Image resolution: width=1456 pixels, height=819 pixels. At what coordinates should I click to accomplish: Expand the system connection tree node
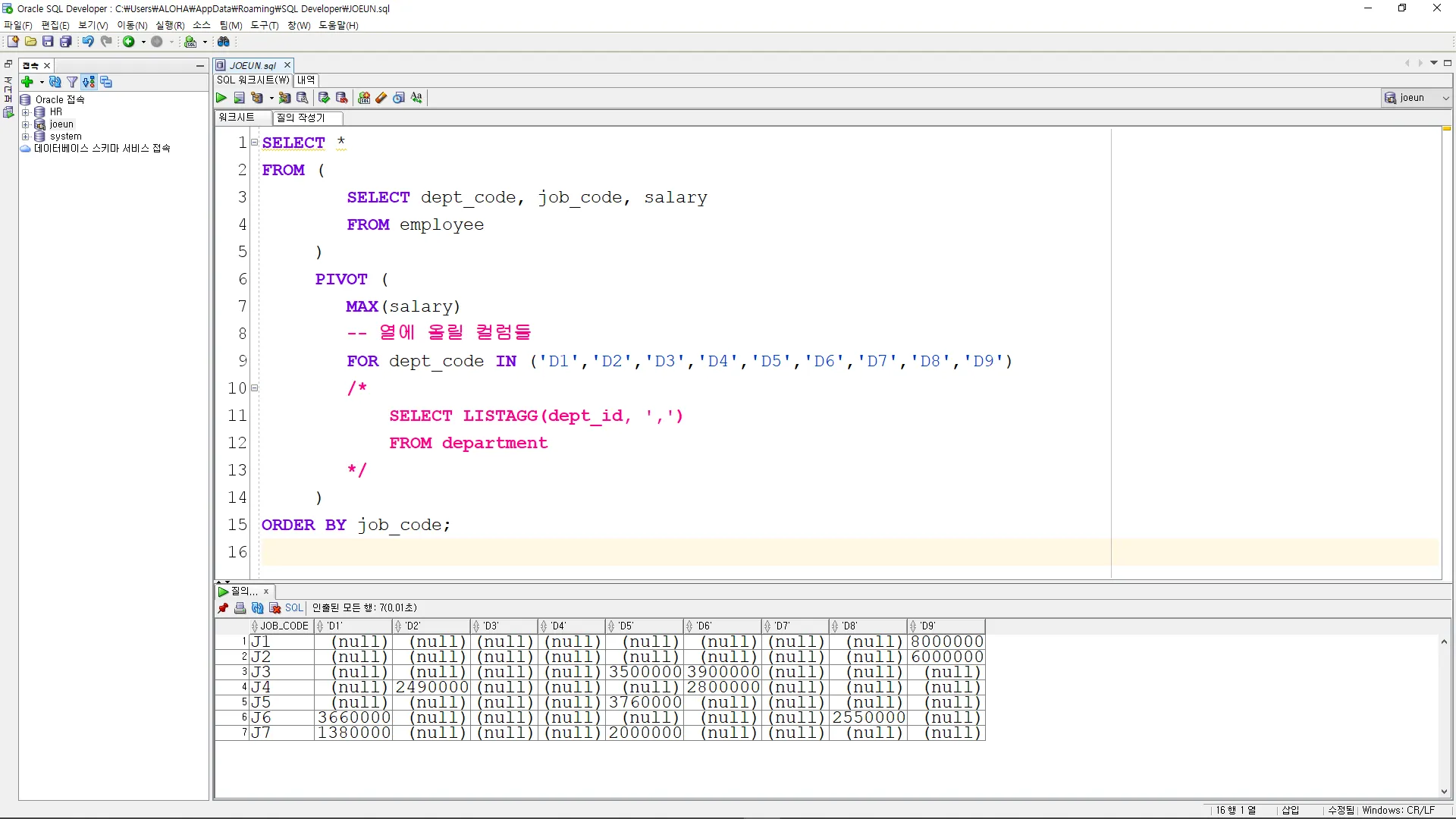click(25, 136)
